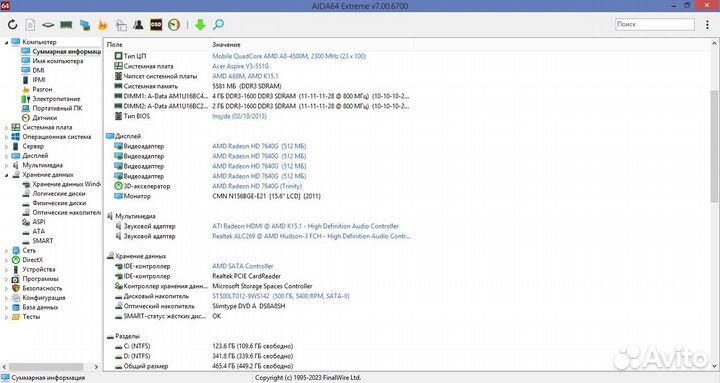Image resolution: width=720 pixels, height=383 pixels.
Task: Expand the Системная плата tree node
Action: click(6, 128)
